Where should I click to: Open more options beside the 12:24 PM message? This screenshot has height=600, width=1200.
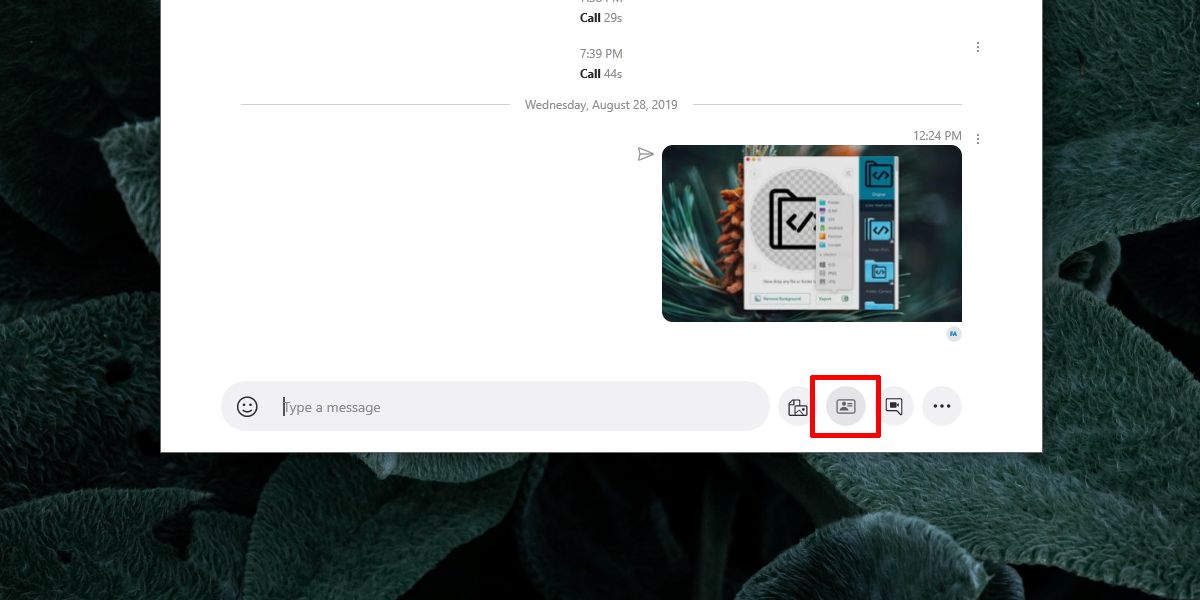977,138
